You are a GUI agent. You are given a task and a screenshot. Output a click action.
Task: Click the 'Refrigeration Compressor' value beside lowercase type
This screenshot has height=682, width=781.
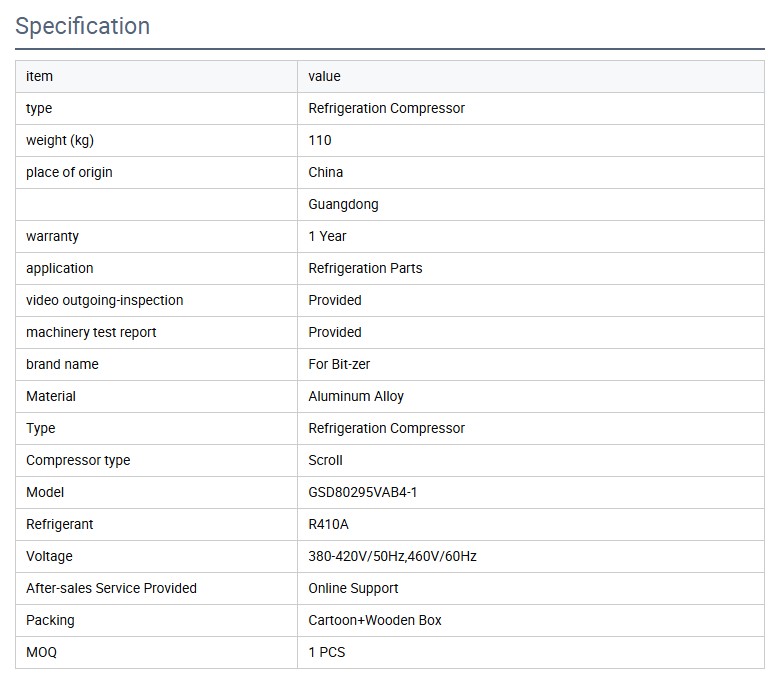(x=386, y=108)
